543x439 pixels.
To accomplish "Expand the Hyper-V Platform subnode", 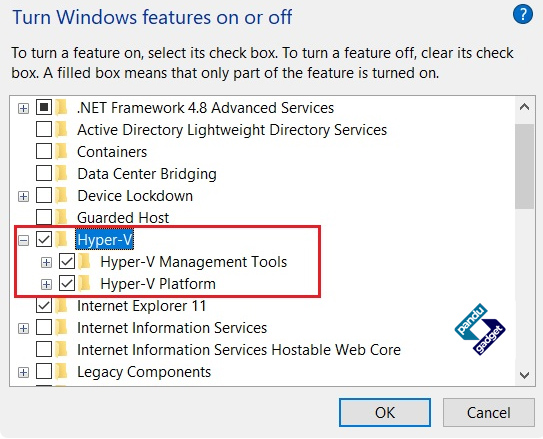I will click(x=46, y=284).
